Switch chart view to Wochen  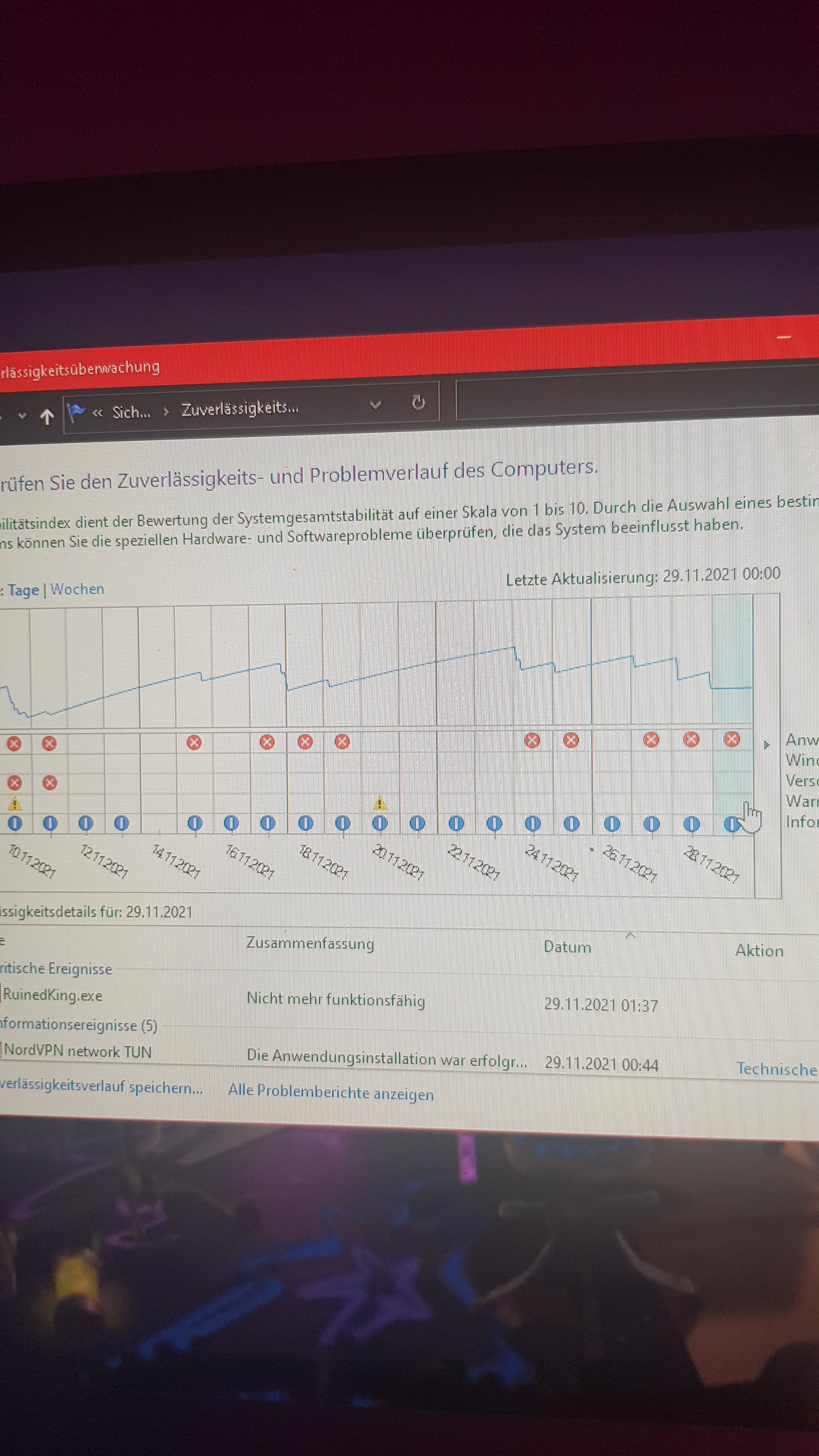point(77,589)
